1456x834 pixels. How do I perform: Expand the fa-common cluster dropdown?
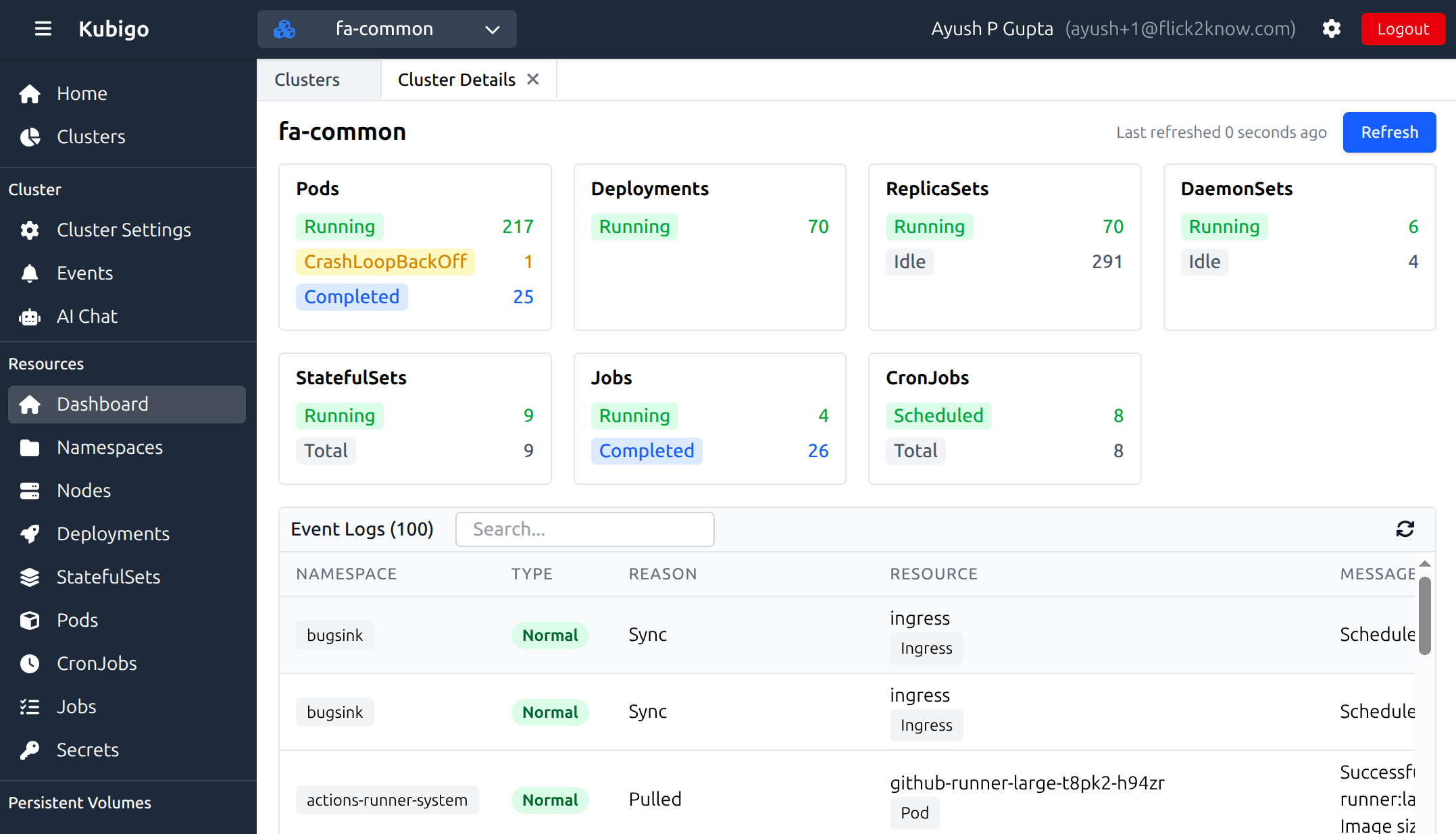(387, 29)
